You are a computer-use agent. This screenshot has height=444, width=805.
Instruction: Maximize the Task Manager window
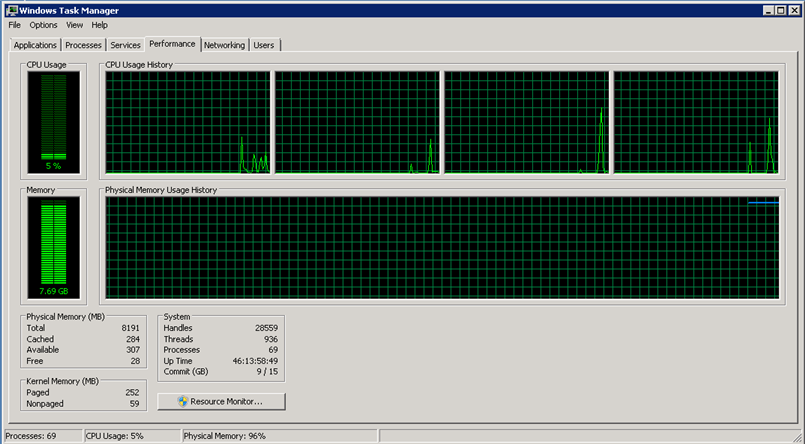tap(780, 10)
